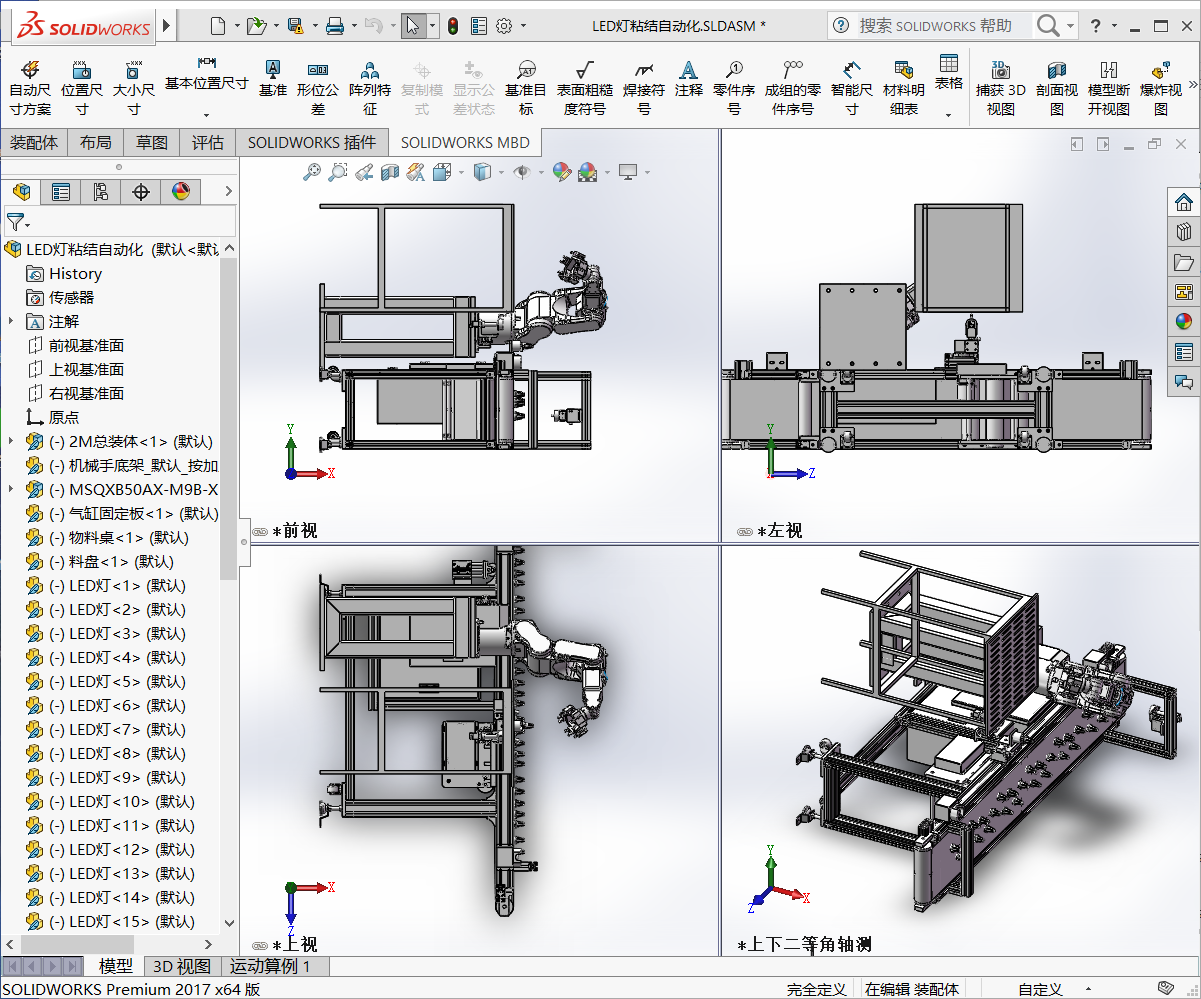Open the Basic Location Dimension (基本位置尺寸) dropdown arrow
The width and height of the screenshot is (1201, 999).
tap(206, 115)
